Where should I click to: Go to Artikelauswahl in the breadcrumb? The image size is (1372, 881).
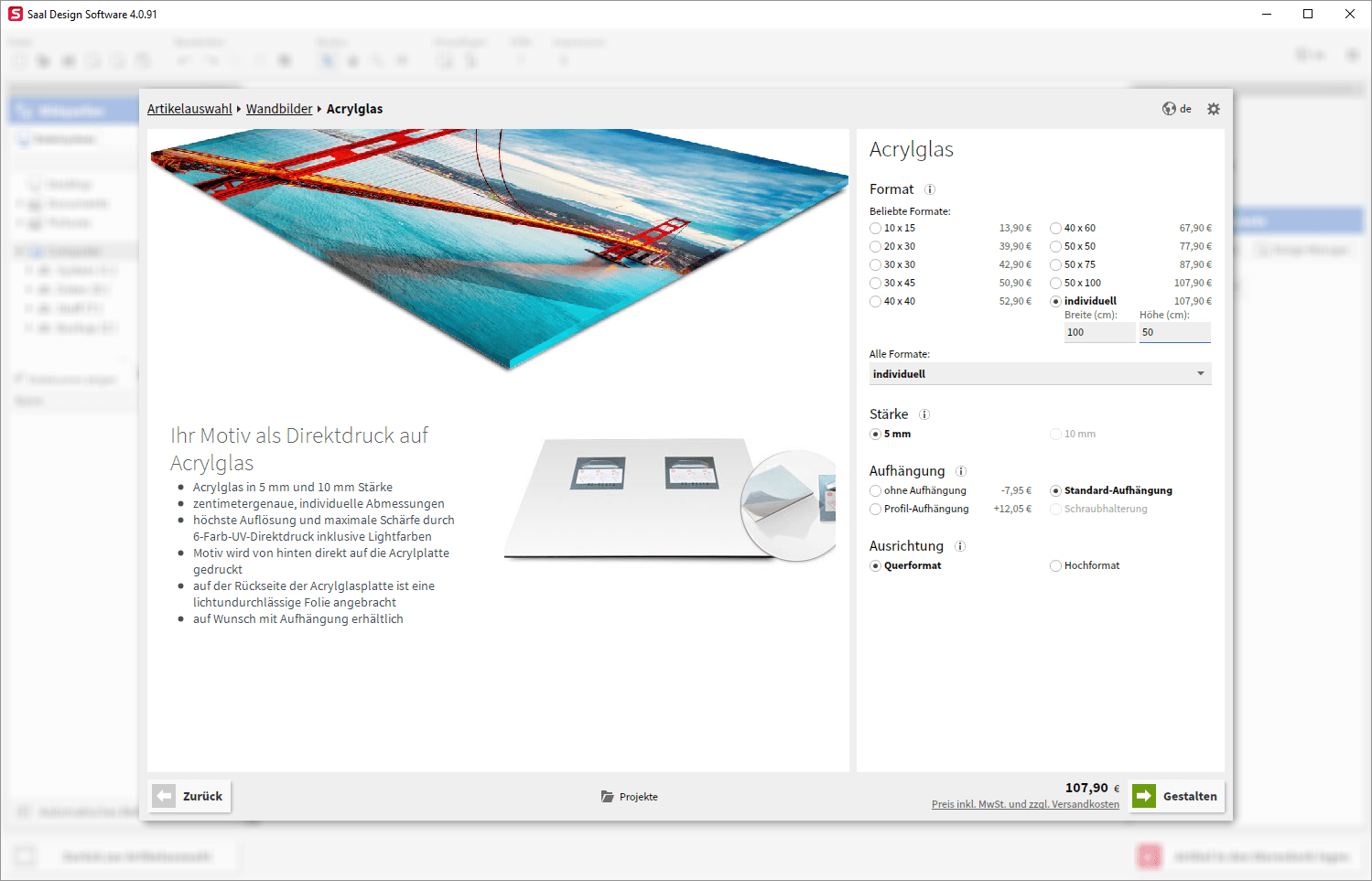point(189,109)
